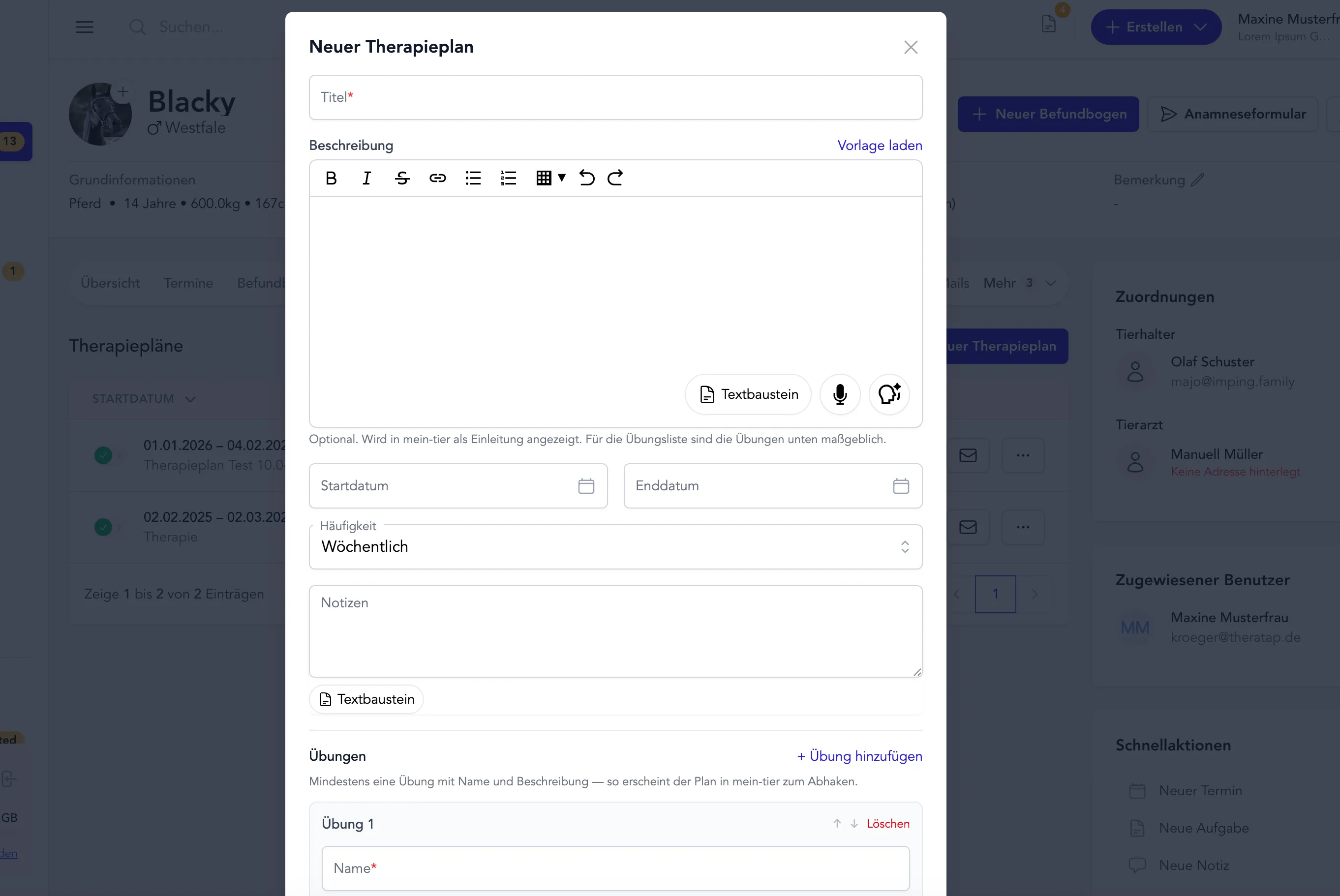
Task: Close the Neuer Therapieplan dialog
Action: tap(911, 47)
